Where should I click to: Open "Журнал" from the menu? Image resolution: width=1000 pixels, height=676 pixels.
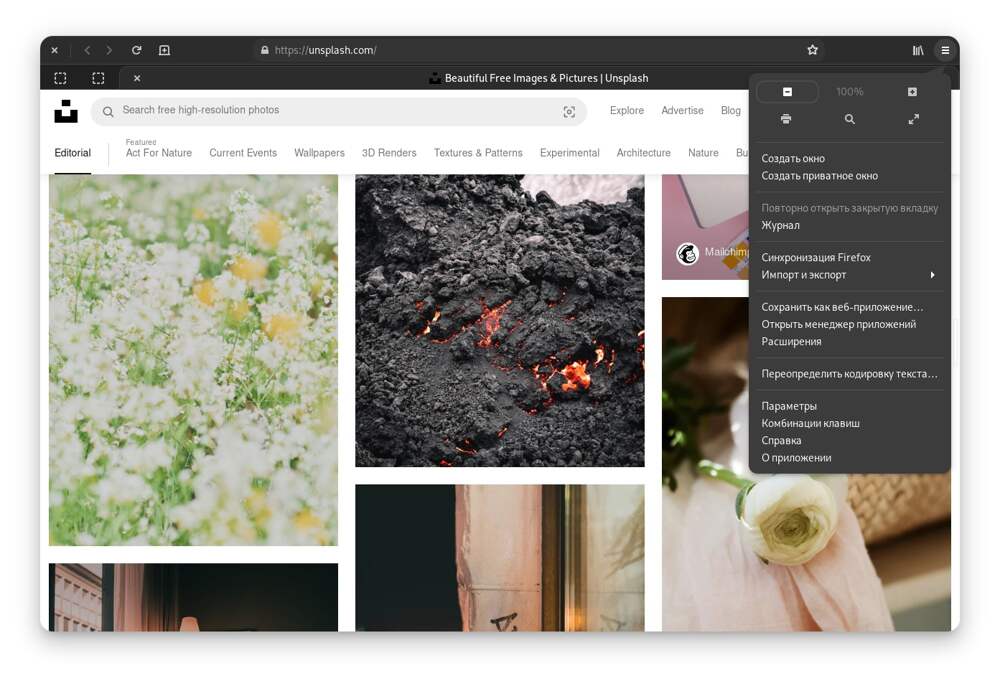pyautogui.click(x=780, y=226)
